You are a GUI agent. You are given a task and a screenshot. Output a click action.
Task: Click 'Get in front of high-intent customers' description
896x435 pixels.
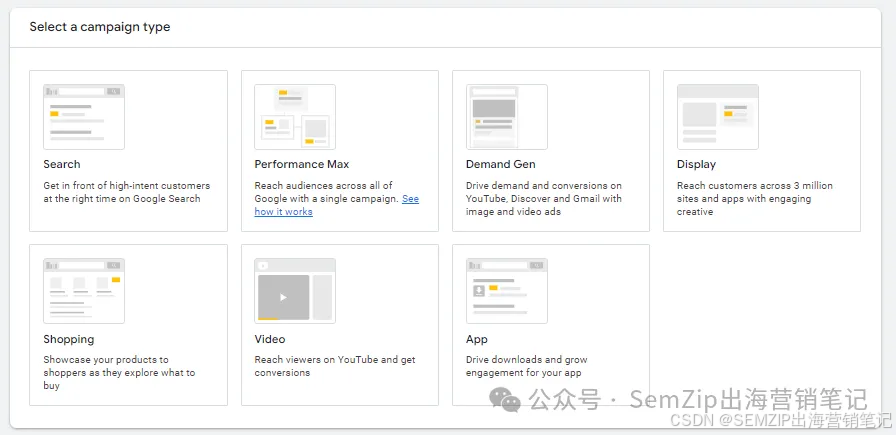click(127, 192)
